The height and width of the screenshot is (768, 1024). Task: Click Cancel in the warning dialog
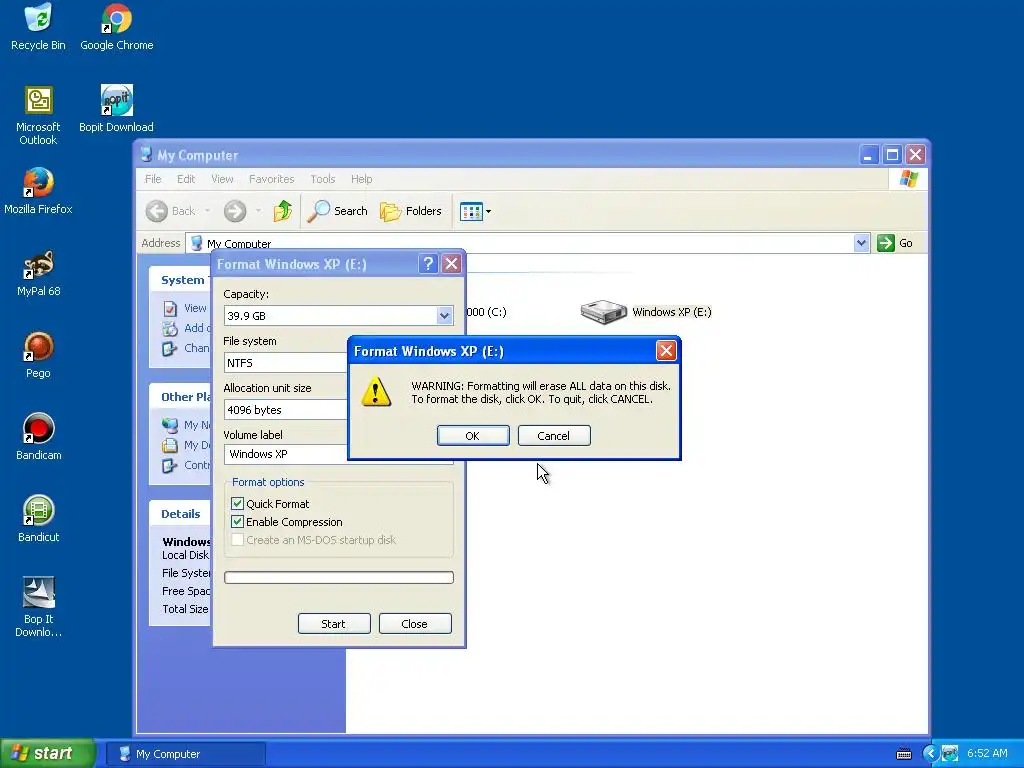[554, 436]
